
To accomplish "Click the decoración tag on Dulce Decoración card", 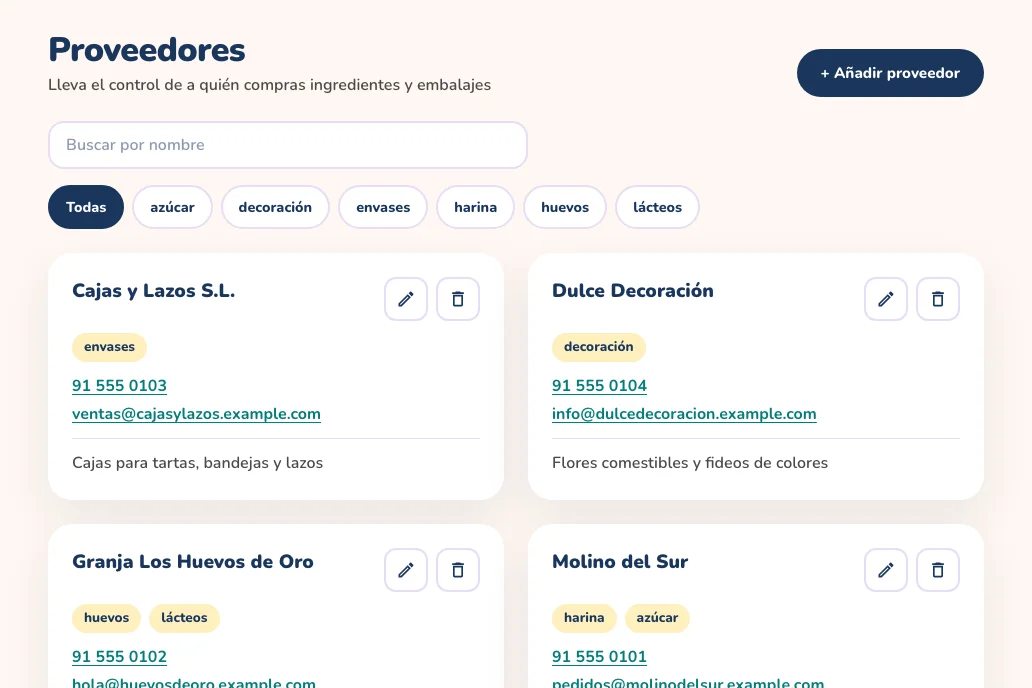I will click(599, 347).
